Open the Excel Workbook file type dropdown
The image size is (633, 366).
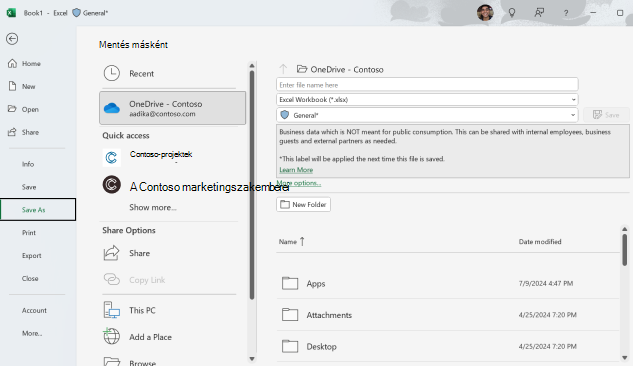point(427,100)
